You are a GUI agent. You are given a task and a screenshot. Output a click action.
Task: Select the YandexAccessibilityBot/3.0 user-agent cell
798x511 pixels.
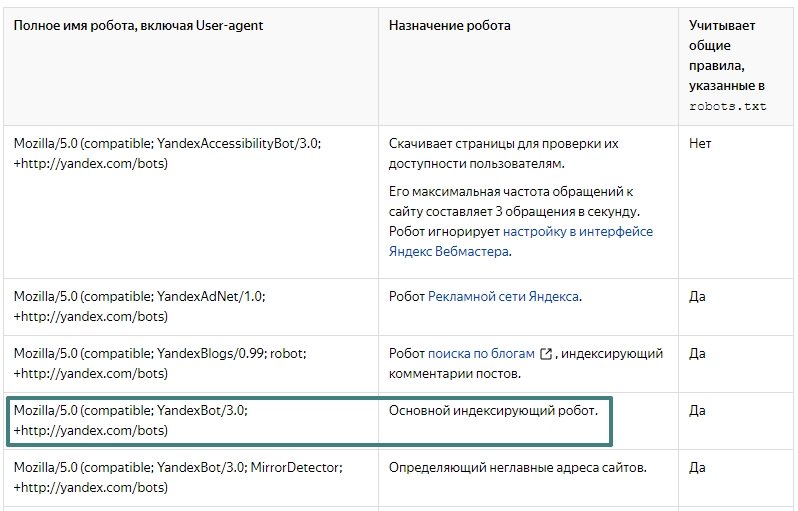pyautogui.click(x=167, y=153)
